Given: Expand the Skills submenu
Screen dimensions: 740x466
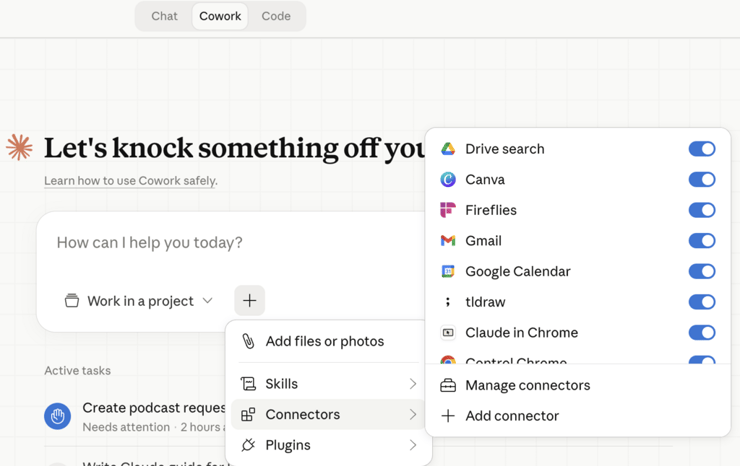Looking at the screenshot, I should tap(328, 384).
